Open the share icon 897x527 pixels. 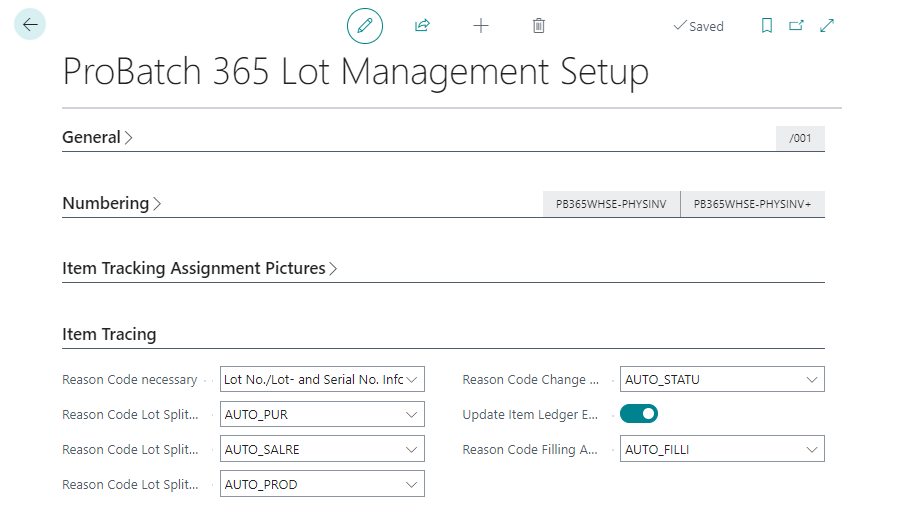[x=422, y=25]
